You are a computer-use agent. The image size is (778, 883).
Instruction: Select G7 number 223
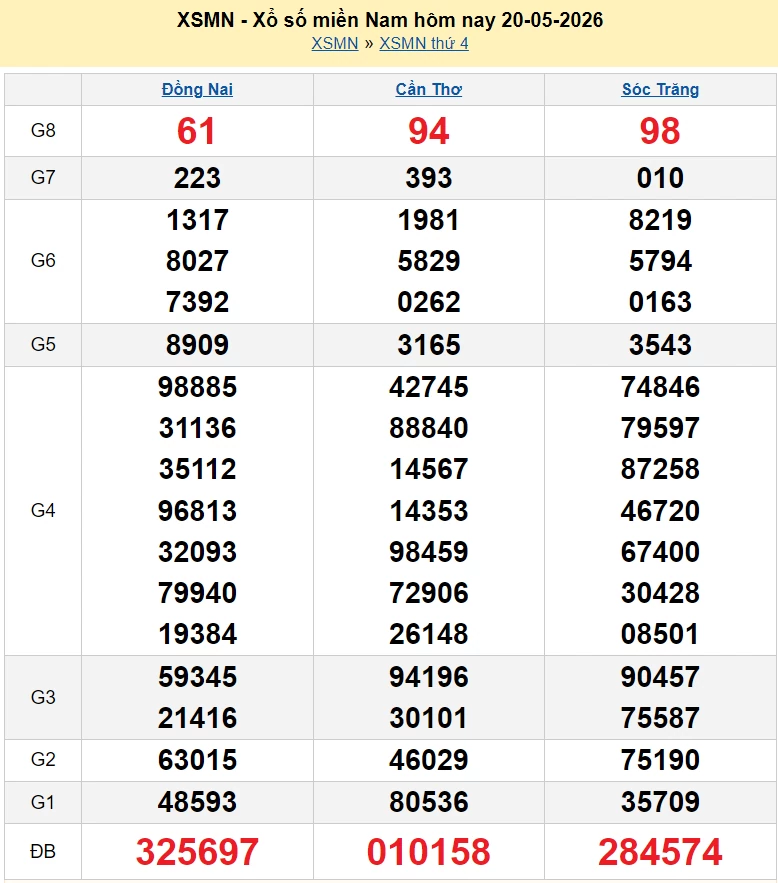tap(197, 178)
